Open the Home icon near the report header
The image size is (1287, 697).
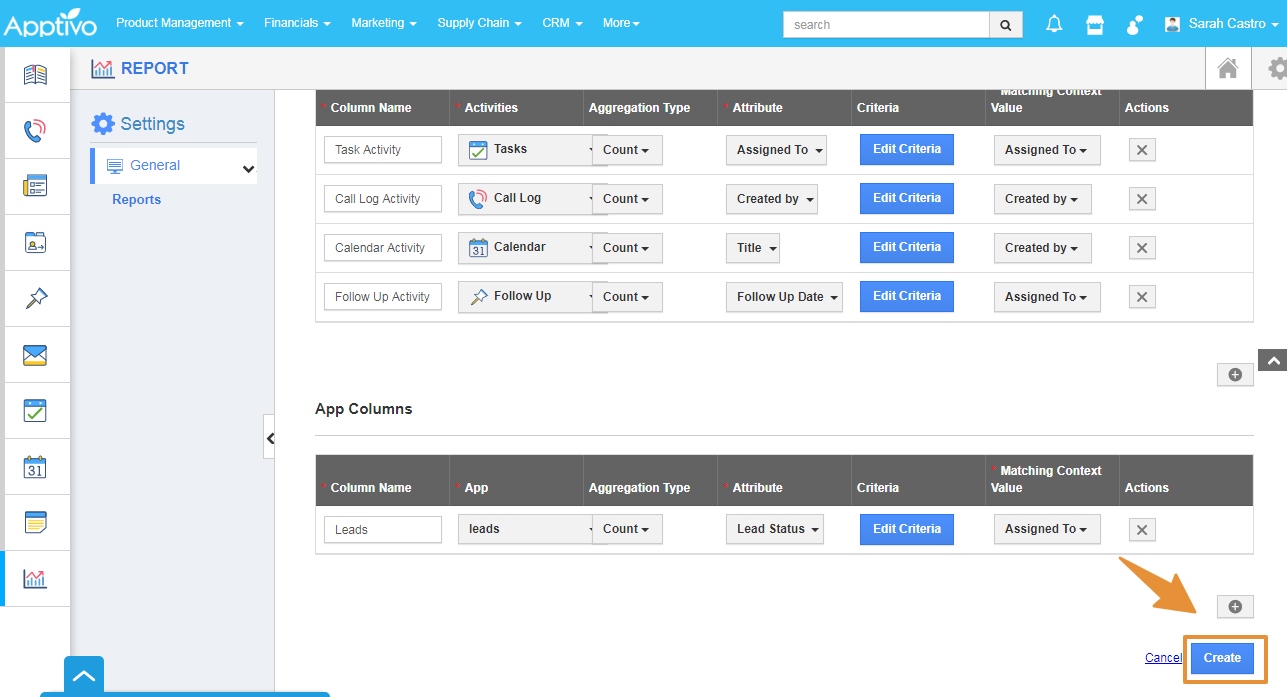[1227, 67]
